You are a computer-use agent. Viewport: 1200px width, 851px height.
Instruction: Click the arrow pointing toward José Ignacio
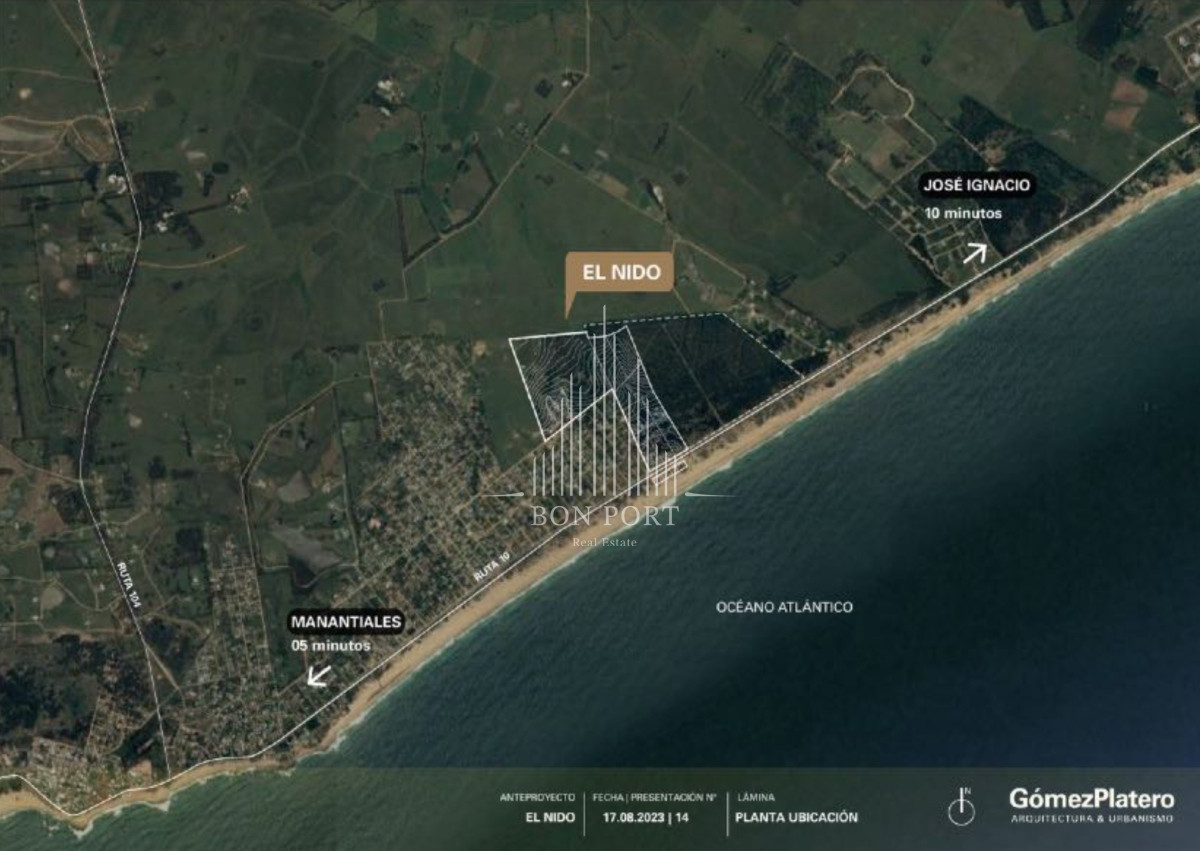tap(974, 252)
